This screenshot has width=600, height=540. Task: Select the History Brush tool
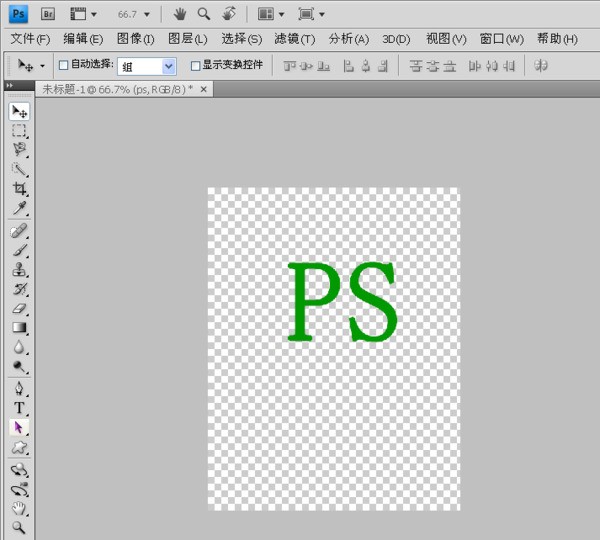coord(19,289)
